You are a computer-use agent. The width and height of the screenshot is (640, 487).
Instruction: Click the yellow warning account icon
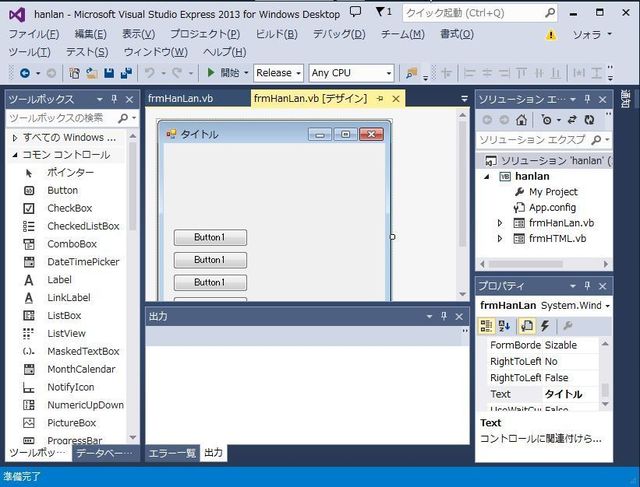coord(551,34)
